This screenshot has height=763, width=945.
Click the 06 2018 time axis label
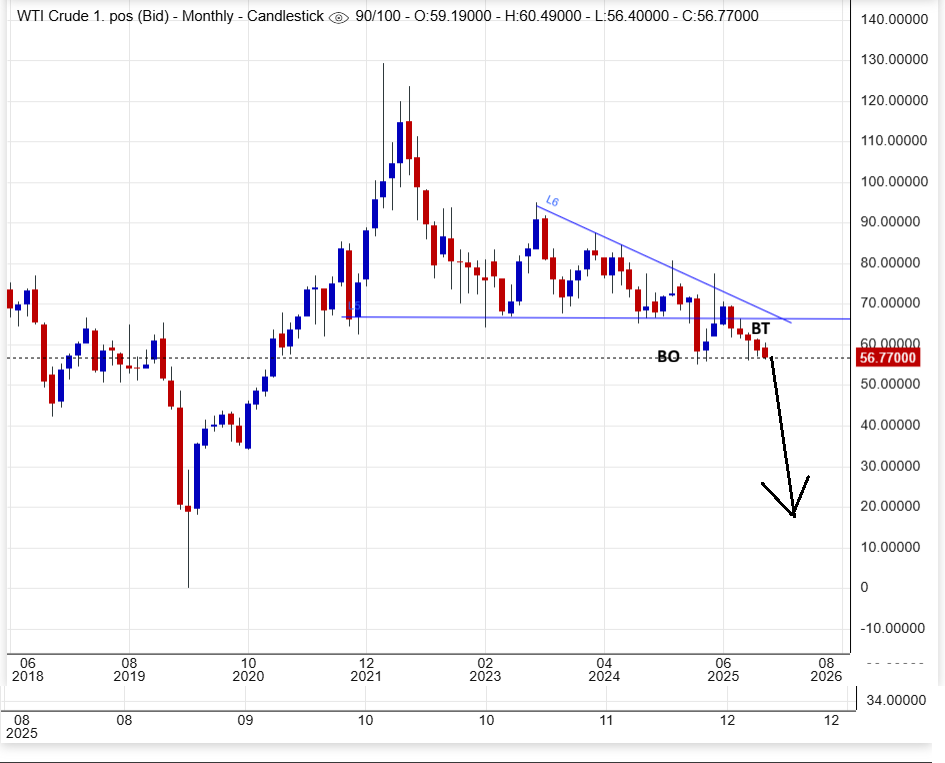point(27,670)
